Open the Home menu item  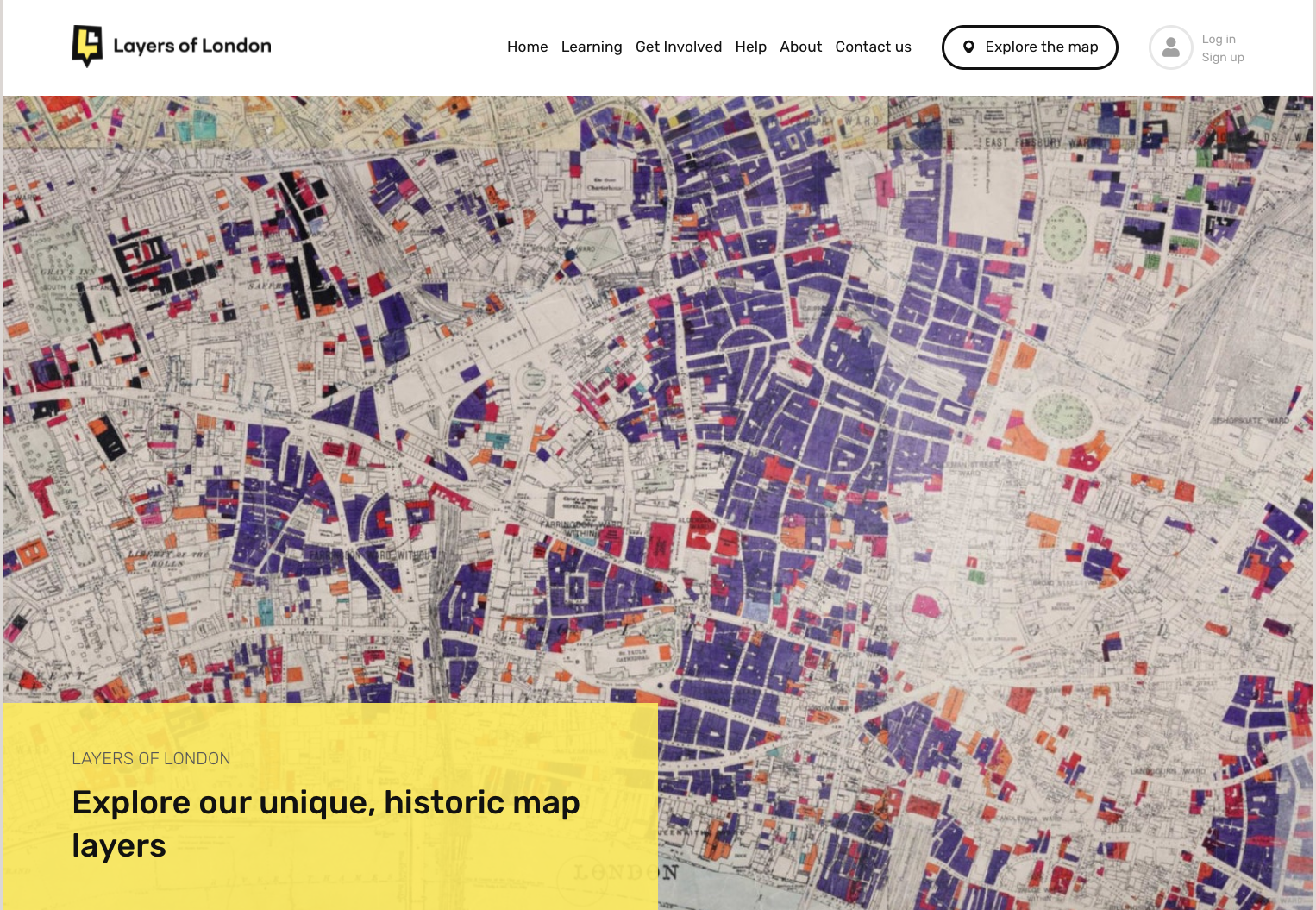pyautogui.click(x=527, y=47)
